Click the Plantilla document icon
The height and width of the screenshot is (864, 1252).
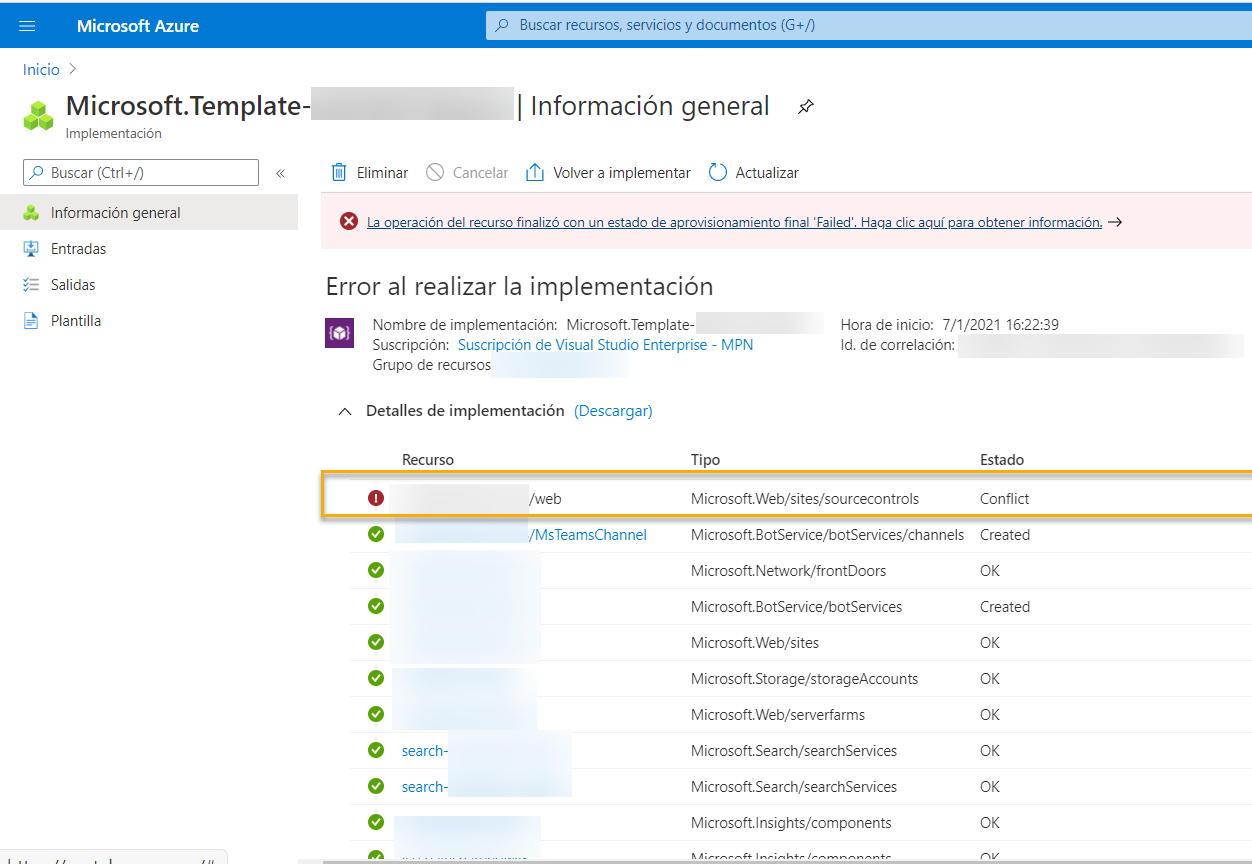[x=31, y=321]
